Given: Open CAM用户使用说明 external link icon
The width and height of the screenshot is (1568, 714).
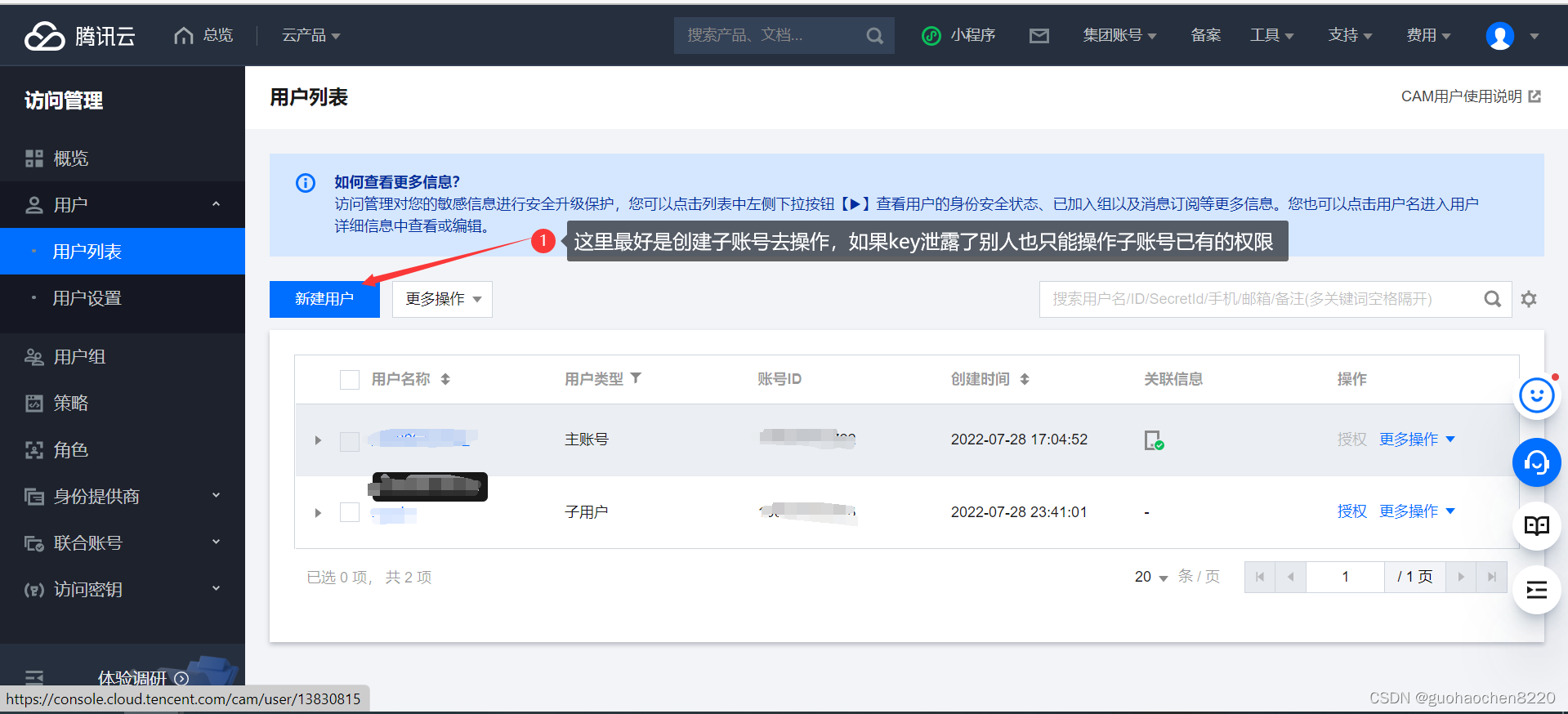Looking at the screenshot, I should pyautogui.click(x=1534, y=96).
